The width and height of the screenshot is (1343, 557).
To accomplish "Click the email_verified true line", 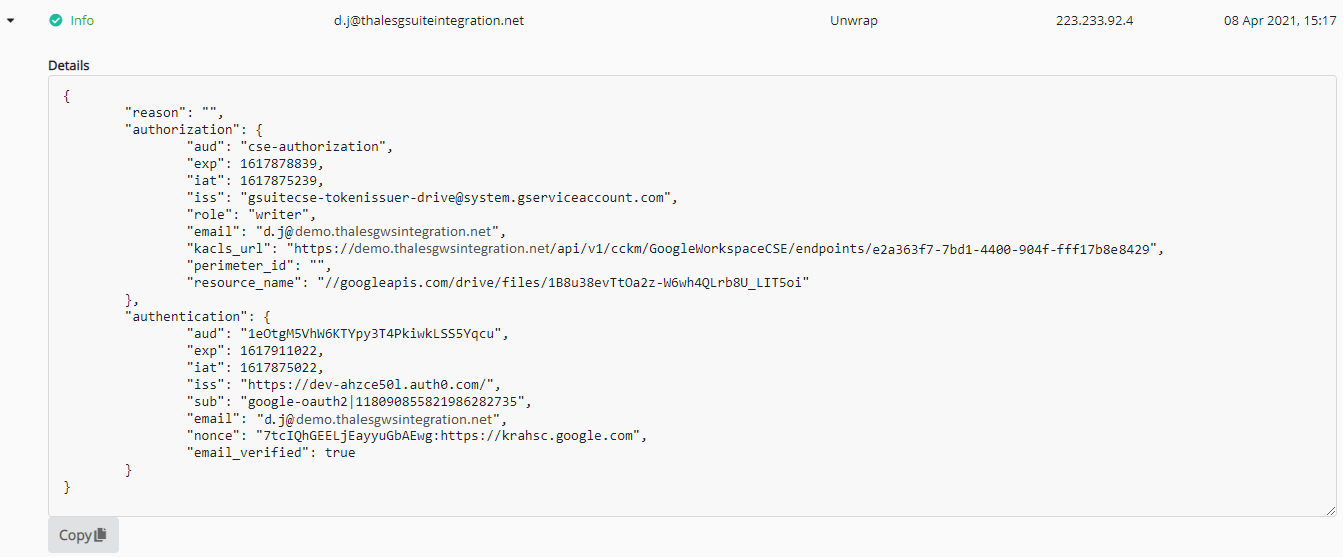I will (x=270, y=453).
